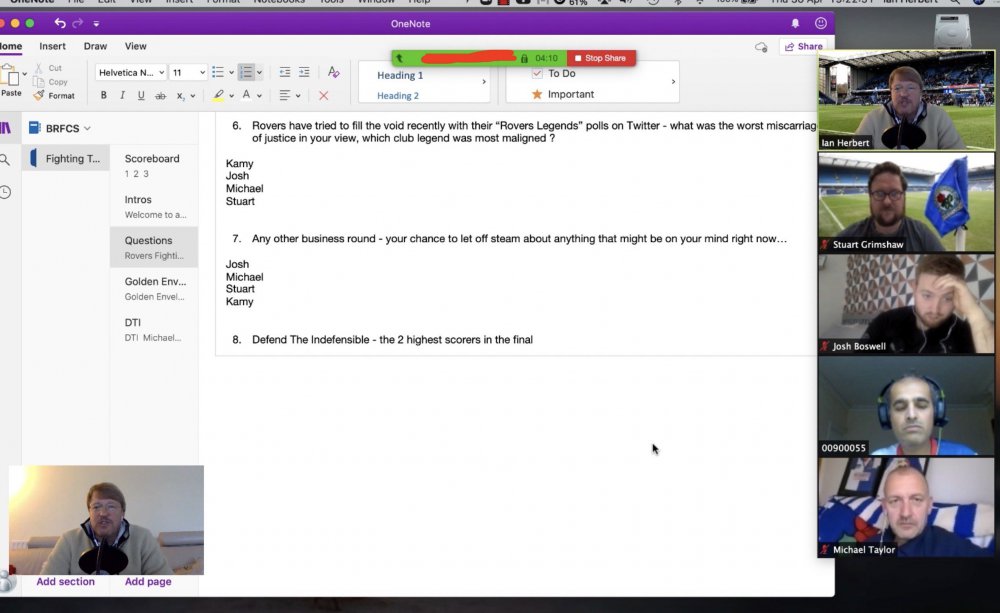Select Stuart Grimshaw's video tile
Screen dimensions: 1000x613
(x=906, y=202)
